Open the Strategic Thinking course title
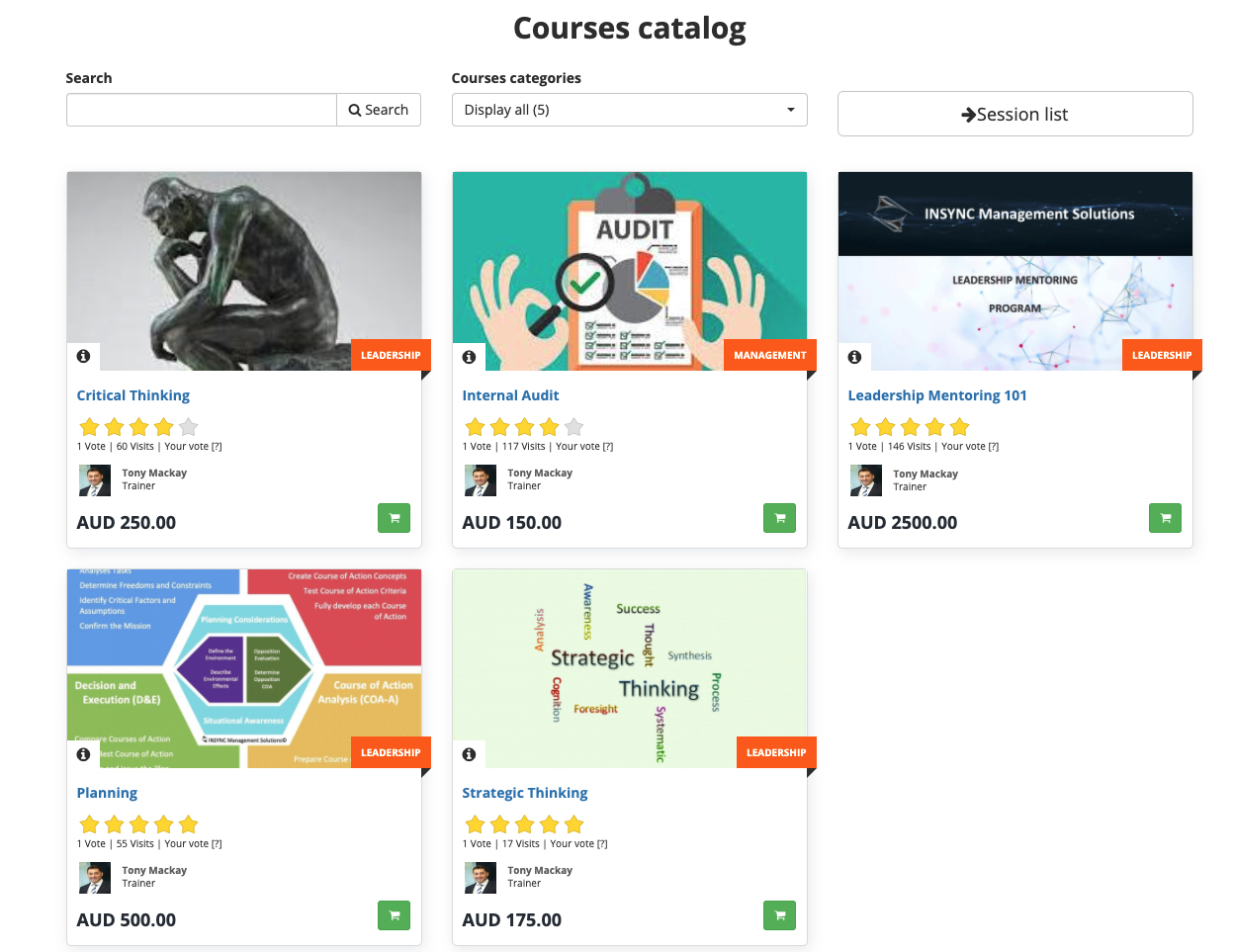This screenshot has height=952, width=1234. (x=525, y=793)
